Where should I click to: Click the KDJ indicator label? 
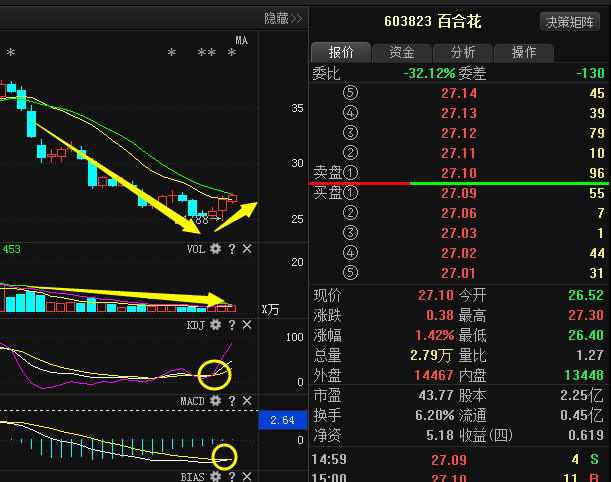pos(196,325)
